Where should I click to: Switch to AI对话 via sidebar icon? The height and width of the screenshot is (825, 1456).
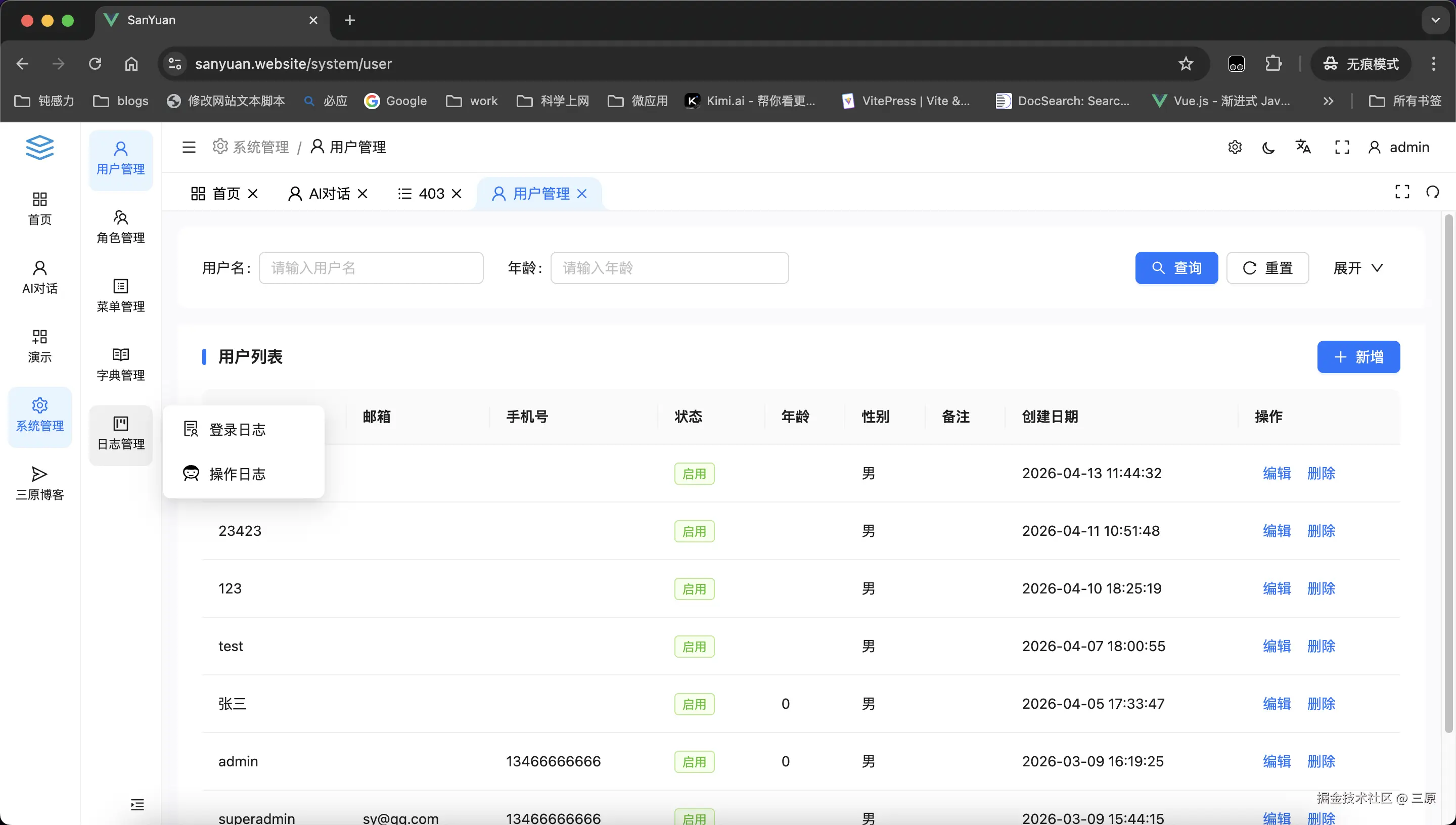(39, 277)
